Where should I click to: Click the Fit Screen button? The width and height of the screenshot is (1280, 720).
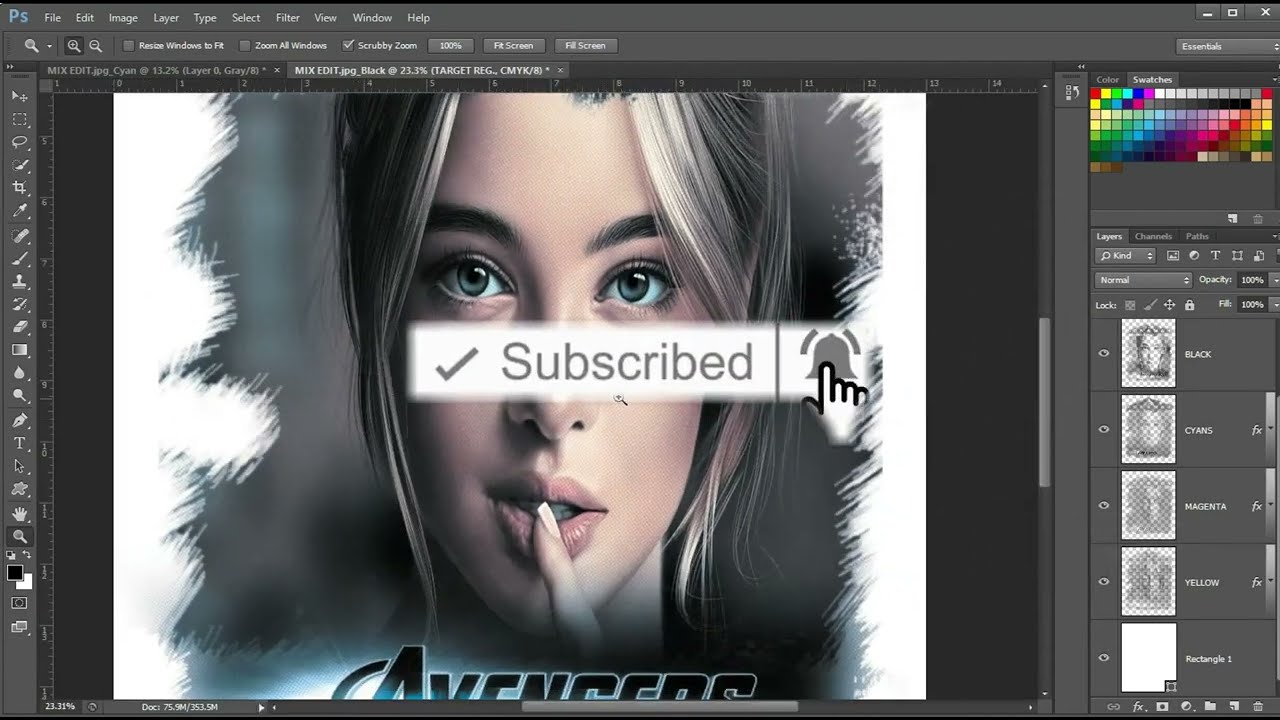pos(513,46)
